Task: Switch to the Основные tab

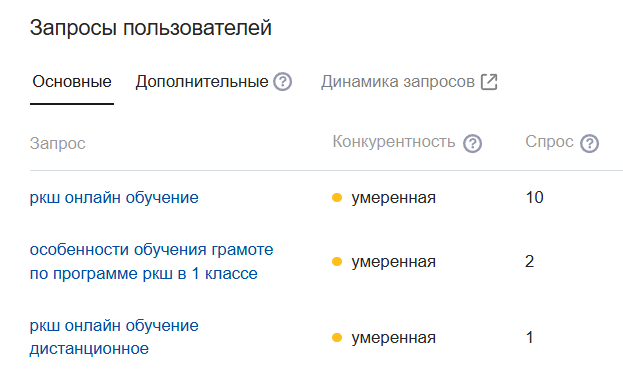Action: [72, 82]
